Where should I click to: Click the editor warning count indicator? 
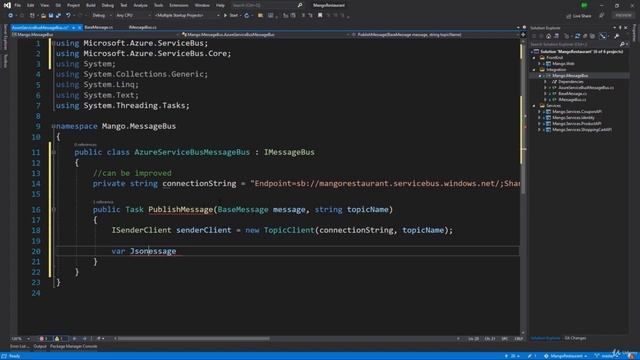click(58, 338)
